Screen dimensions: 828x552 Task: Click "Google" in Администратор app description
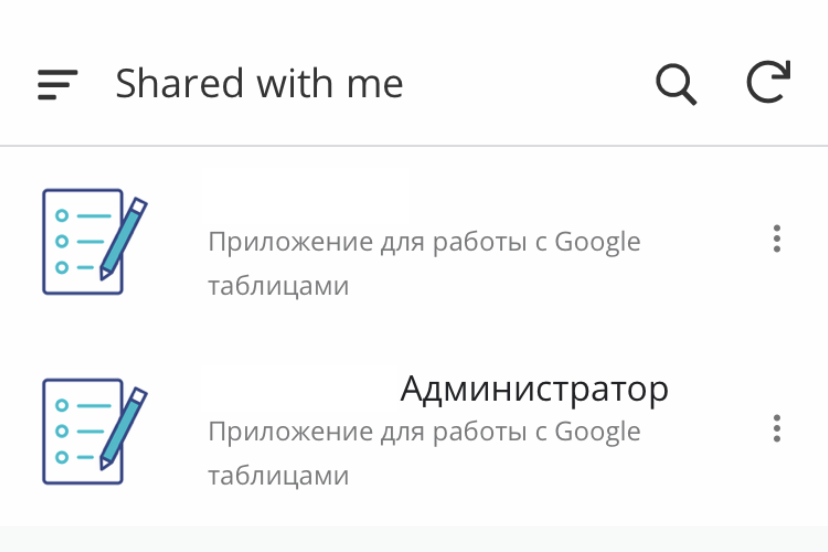click(597, 433)
